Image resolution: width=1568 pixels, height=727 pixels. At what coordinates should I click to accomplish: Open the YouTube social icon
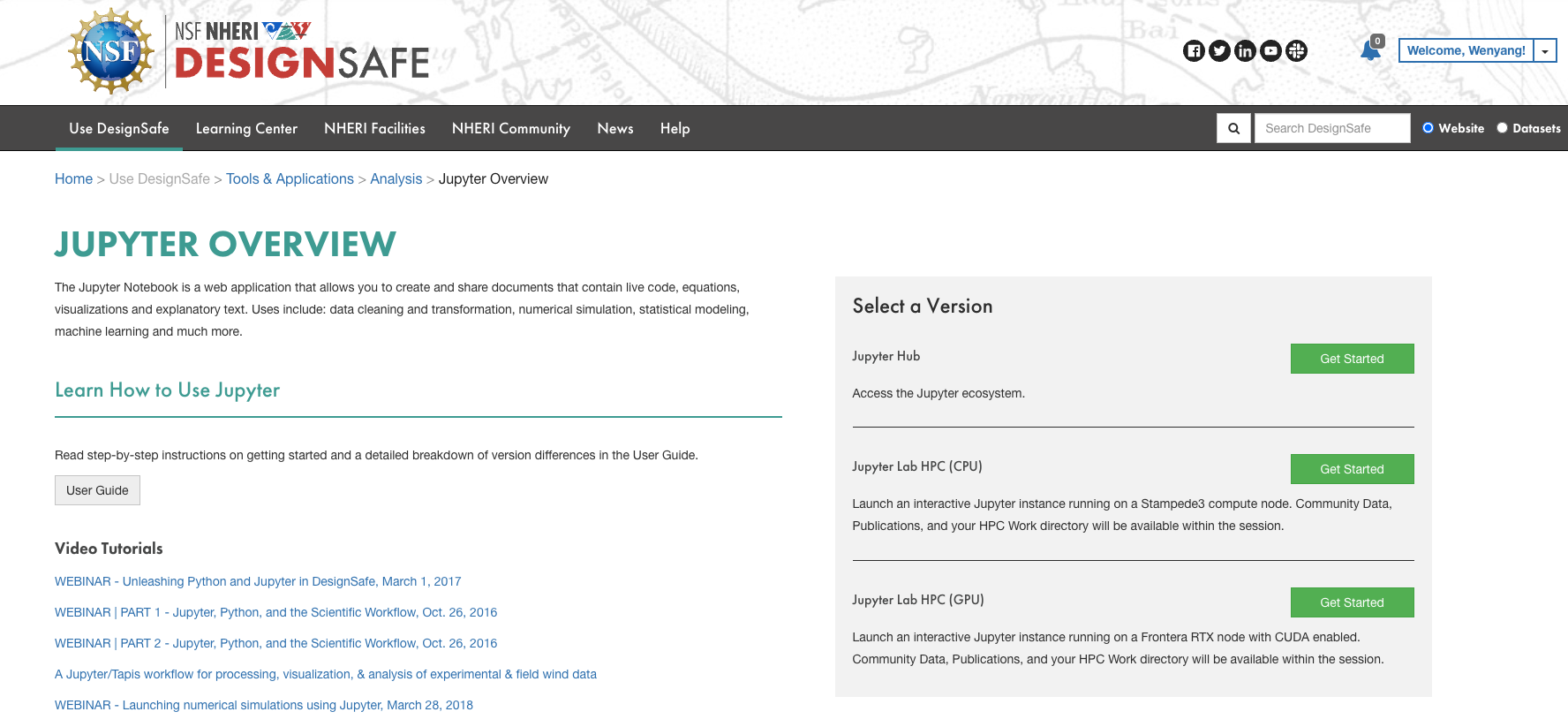click(1270, 51)
